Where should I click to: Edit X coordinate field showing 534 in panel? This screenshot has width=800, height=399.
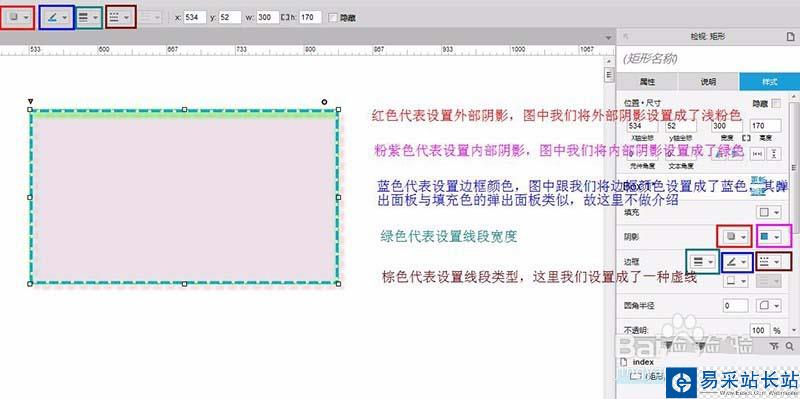642,126
